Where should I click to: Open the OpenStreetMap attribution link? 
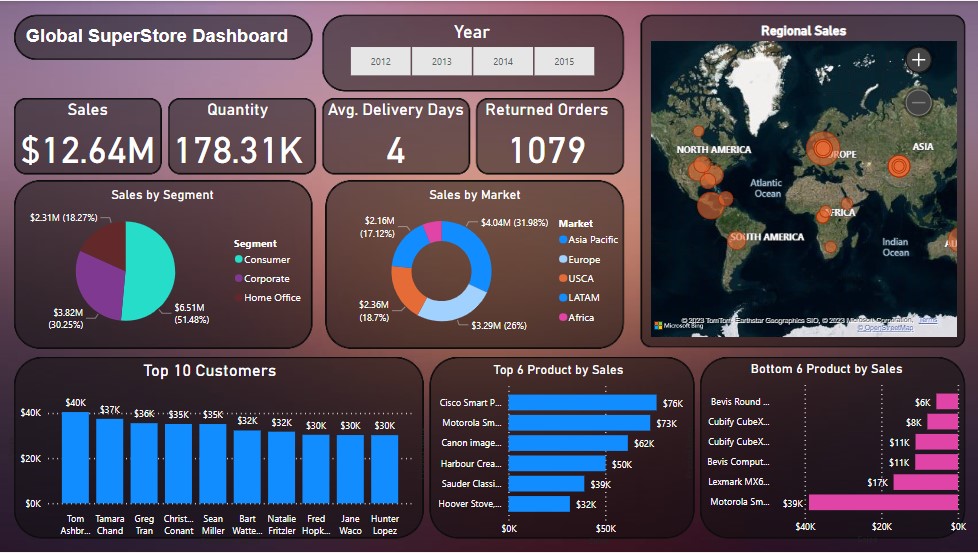tap(884, 327)
